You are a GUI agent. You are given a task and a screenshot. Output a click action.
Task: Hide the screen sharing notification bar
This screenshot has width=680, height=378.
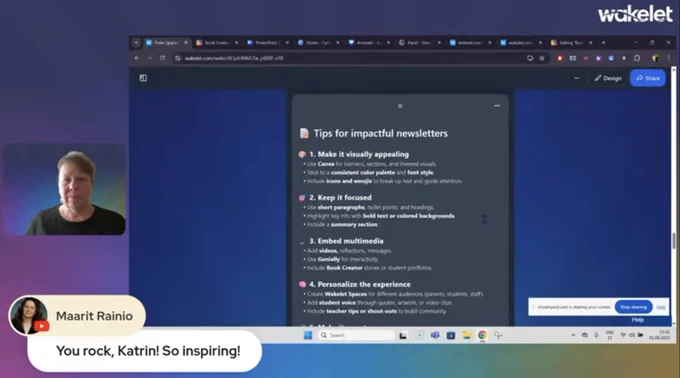660,307
